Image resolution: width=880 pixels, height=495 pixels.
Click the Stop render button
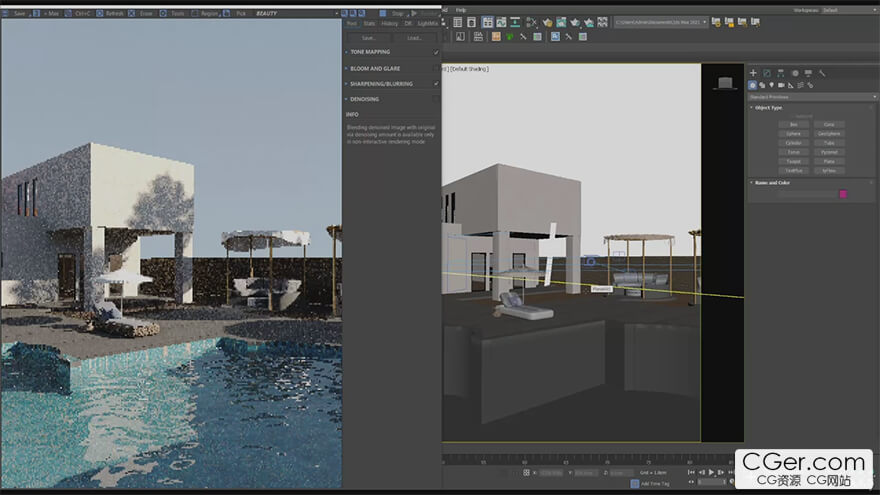click(x=391, y=13)
